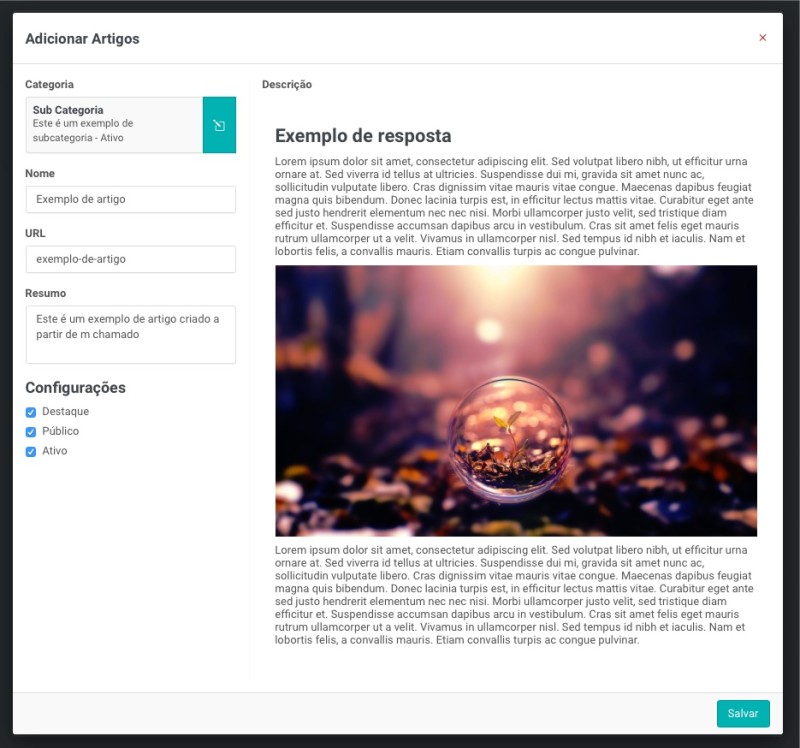800x748 pixels.
Task: Click the Categoria label
Action: [49, 85]
